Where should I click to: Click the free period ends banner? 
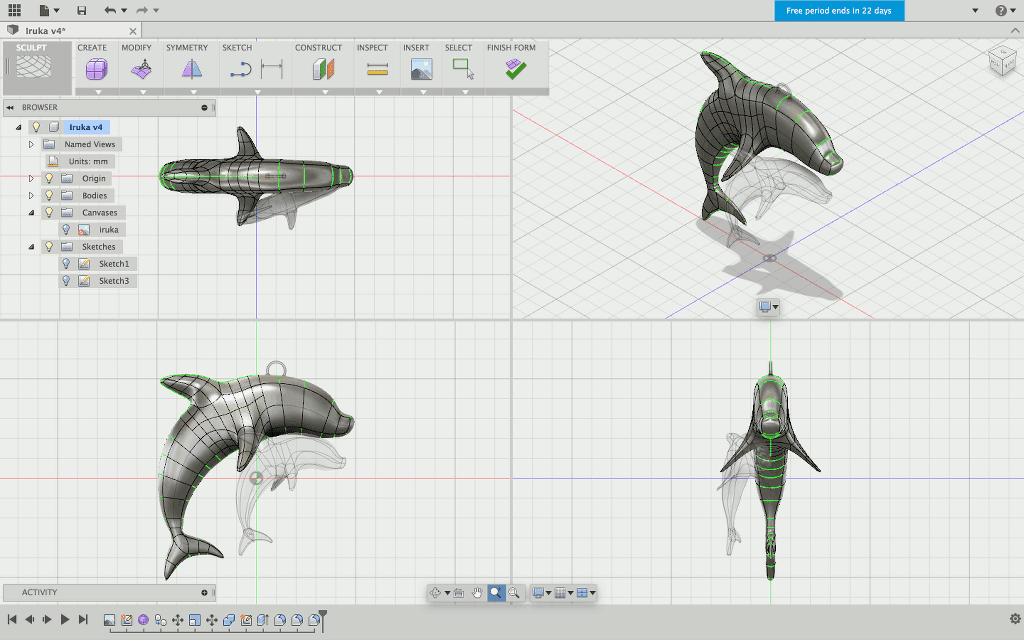(838, 10)
